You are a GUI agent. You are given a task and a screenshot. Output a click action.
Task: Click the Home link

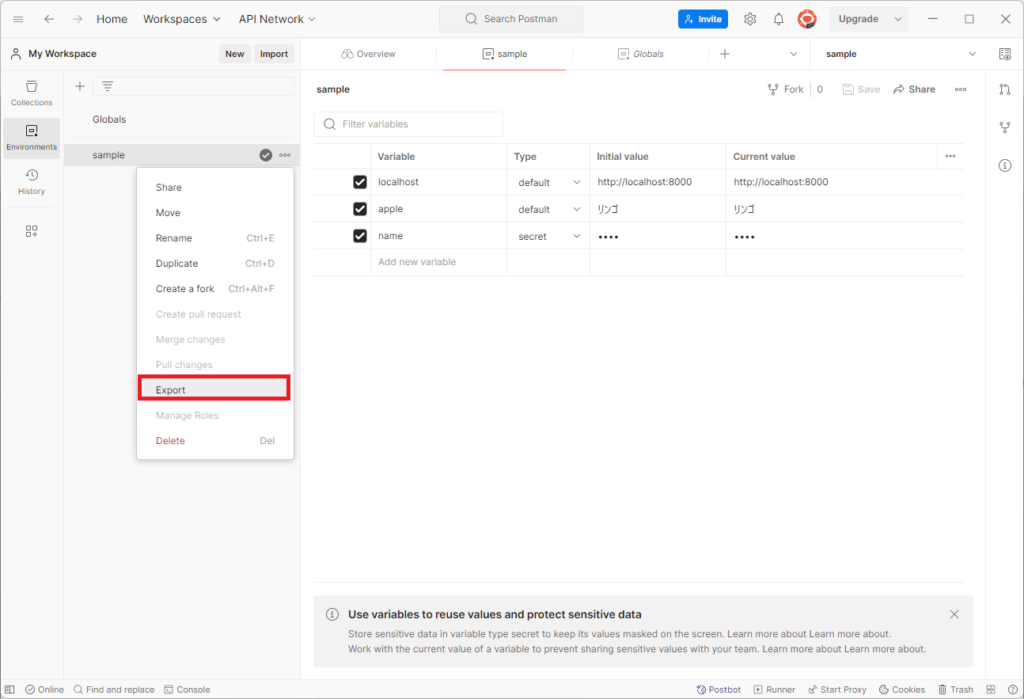point(112,19)
